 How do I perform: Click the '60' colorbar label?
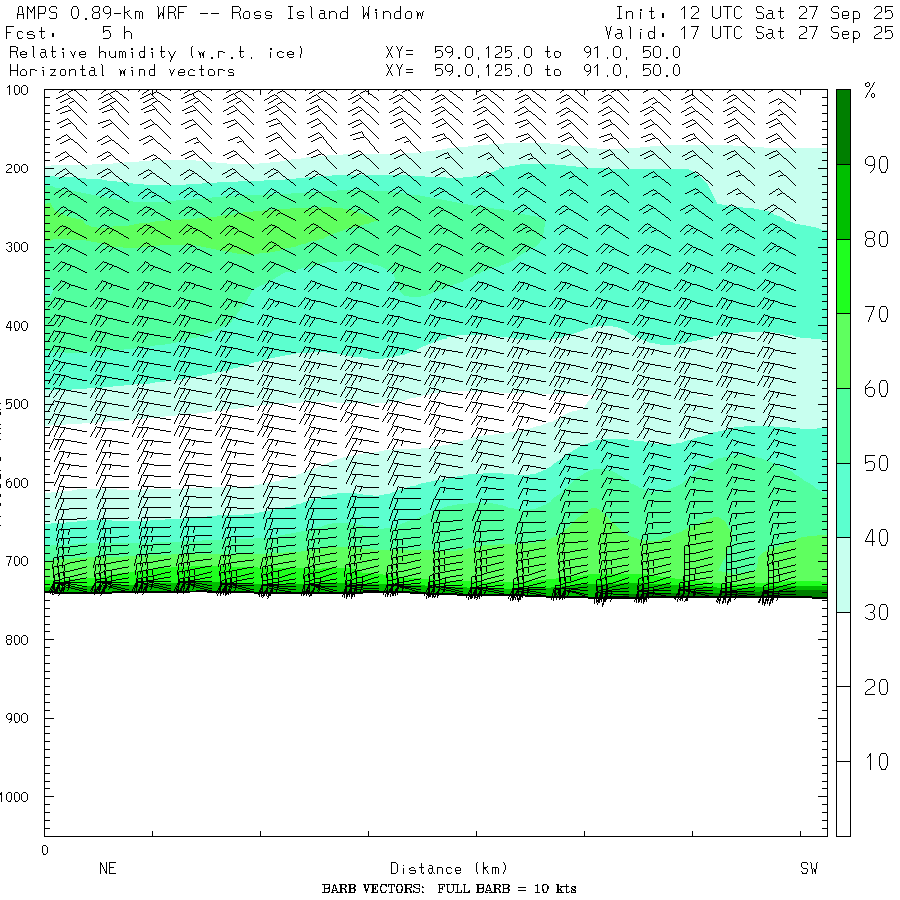click(x=876, y=389)
